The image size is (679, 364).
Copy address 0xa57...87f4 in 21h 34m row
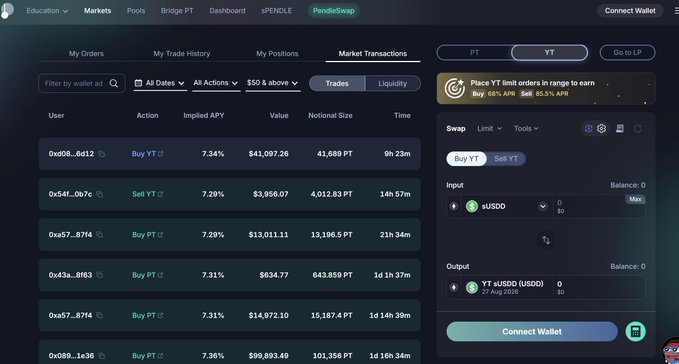pos(99,235)
